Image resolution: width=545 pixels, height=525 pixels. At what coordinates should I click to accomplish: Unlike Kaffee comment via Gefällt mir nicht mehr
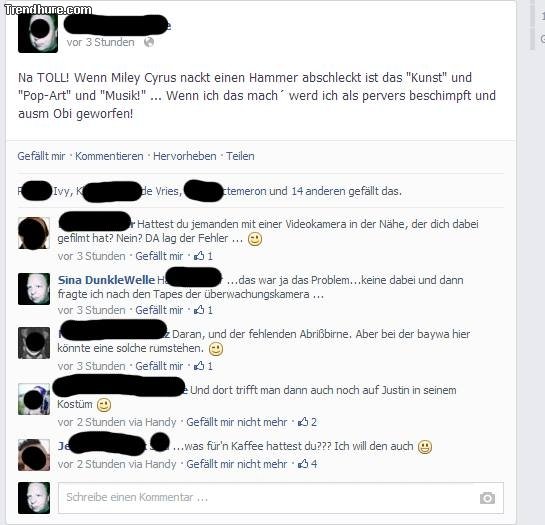pyautogui.click(x=237, y=464)
